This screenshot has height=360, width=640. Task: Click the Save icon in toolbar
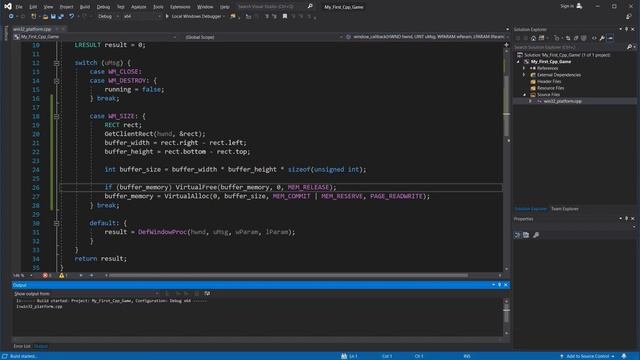(x=53, y=16)
